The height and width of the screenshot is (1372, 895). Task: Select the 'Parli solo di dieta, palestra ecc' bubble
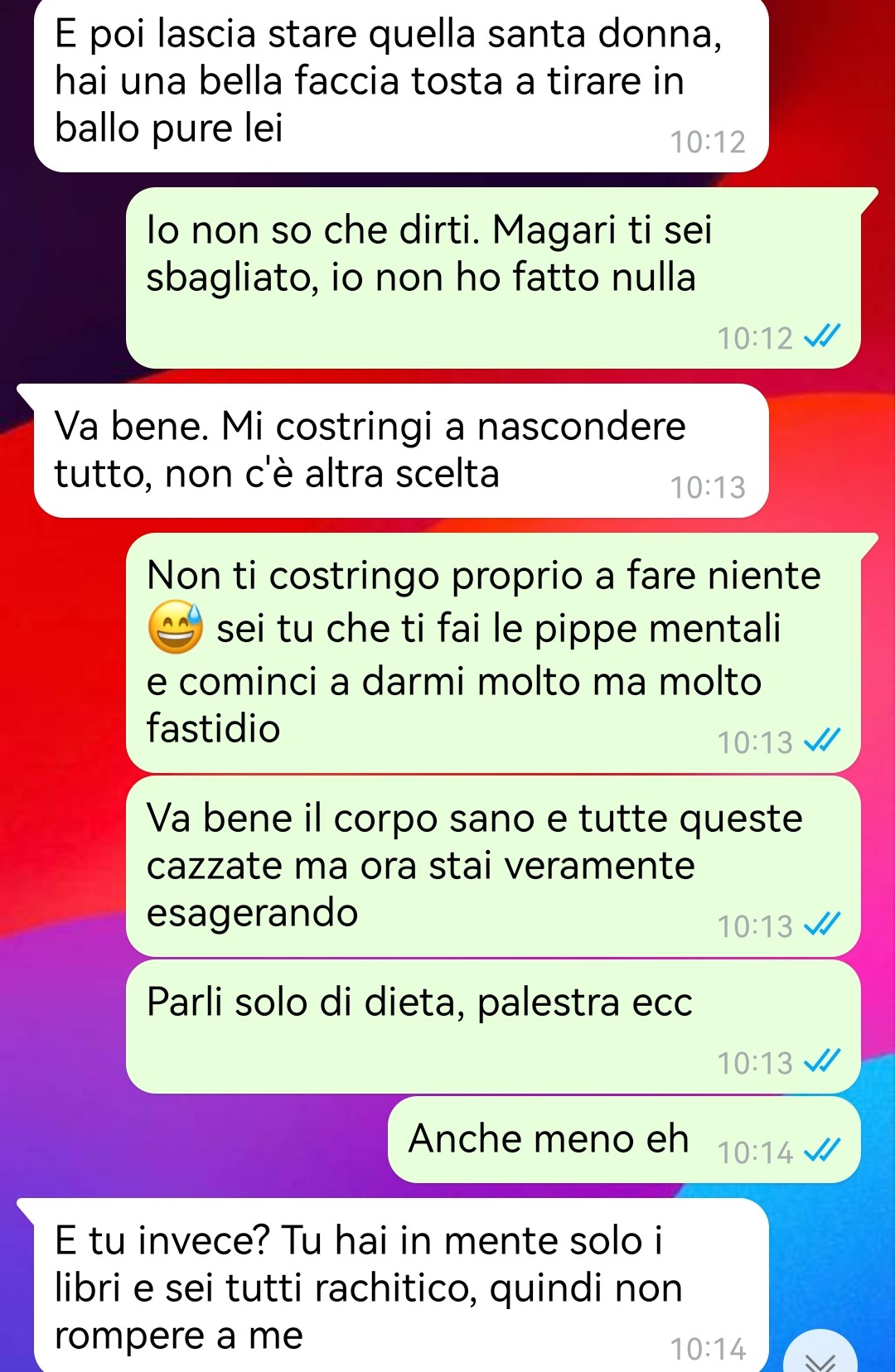point(493,1027)
